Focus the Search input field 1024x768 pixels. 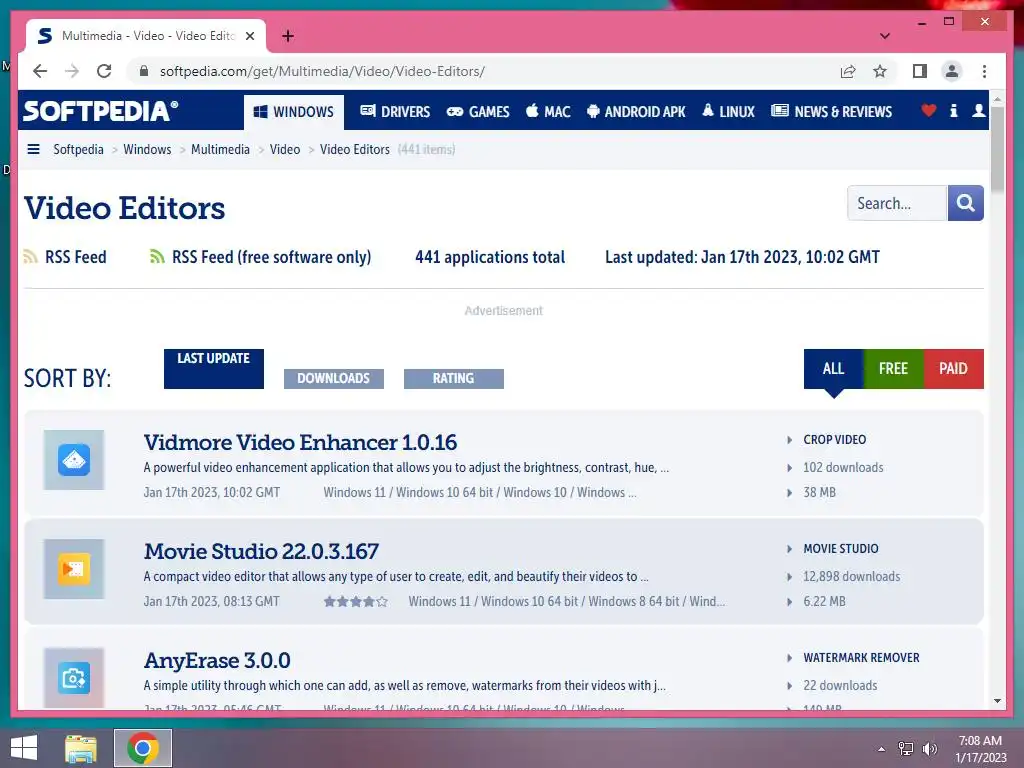pos(897,203)
